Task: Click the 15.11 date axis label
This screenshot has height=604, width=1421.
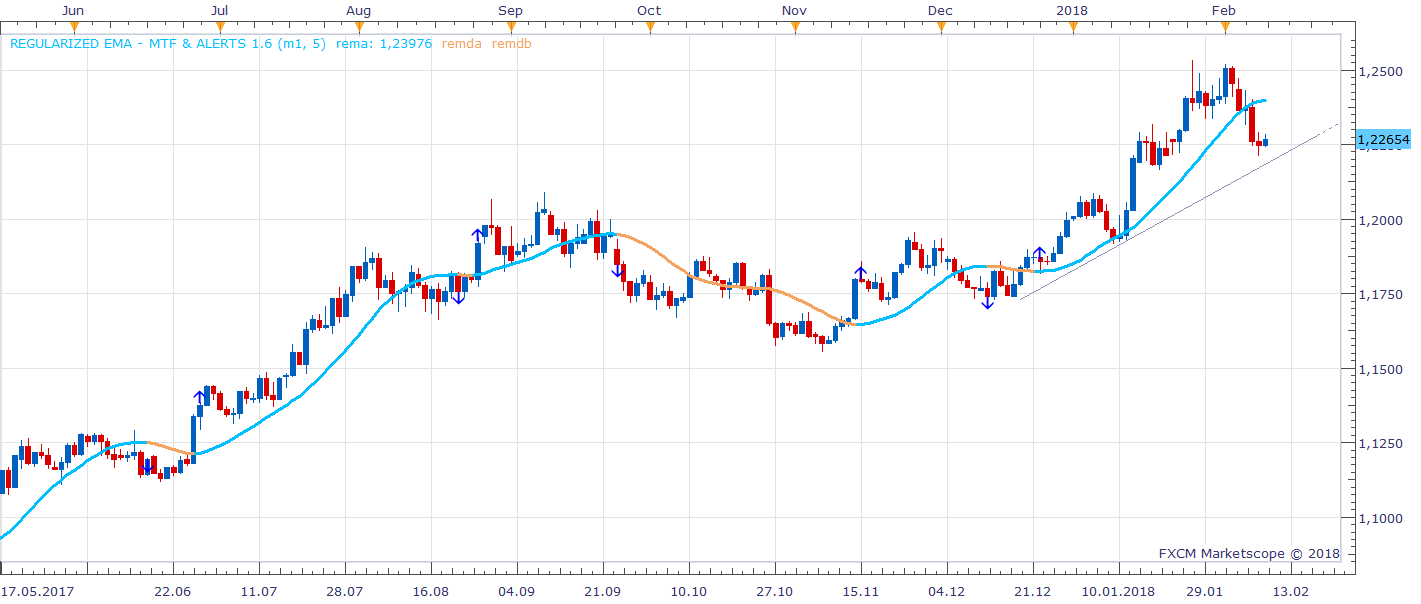Action: [x=860, y=592]
